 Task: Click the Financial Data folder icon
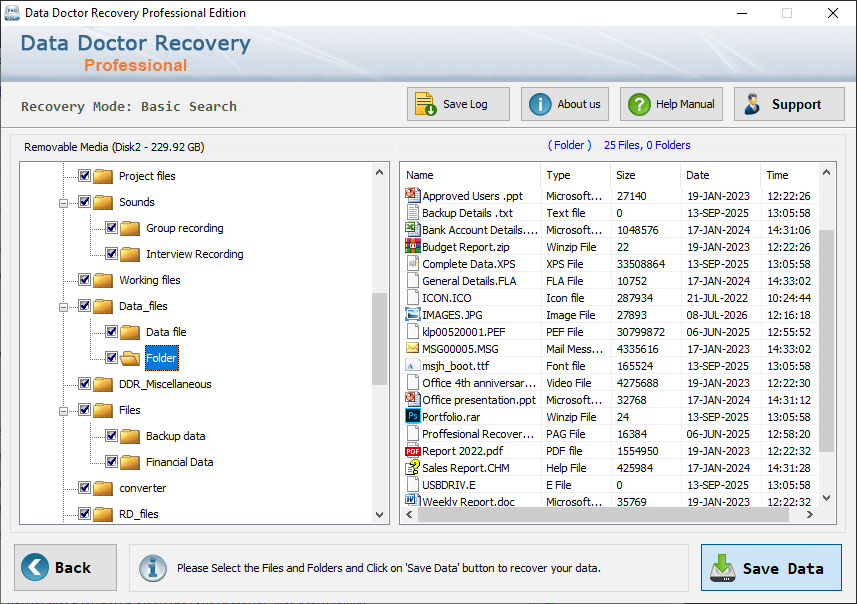[130, 462]
